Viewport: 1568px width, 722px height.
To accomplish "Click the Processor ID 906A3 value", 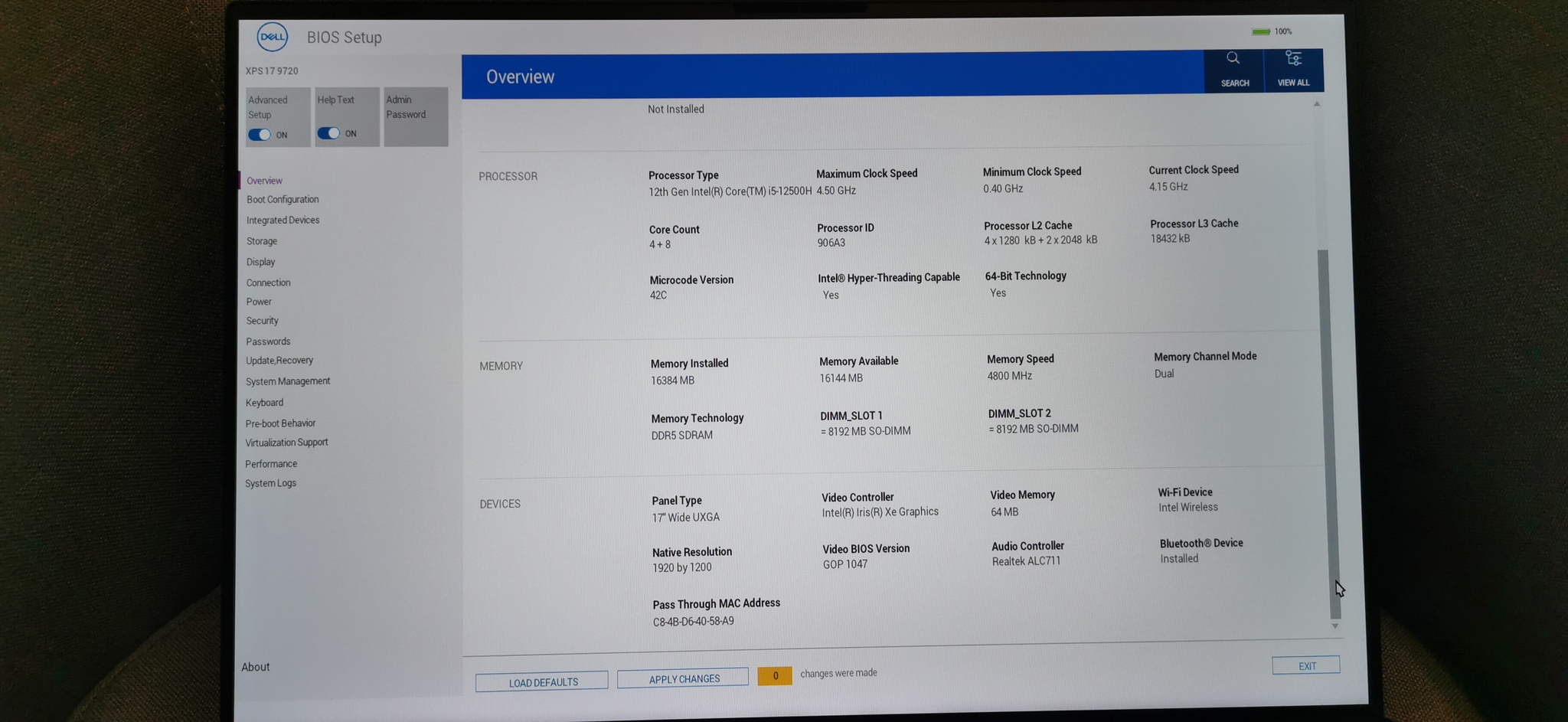I will 831,243.
